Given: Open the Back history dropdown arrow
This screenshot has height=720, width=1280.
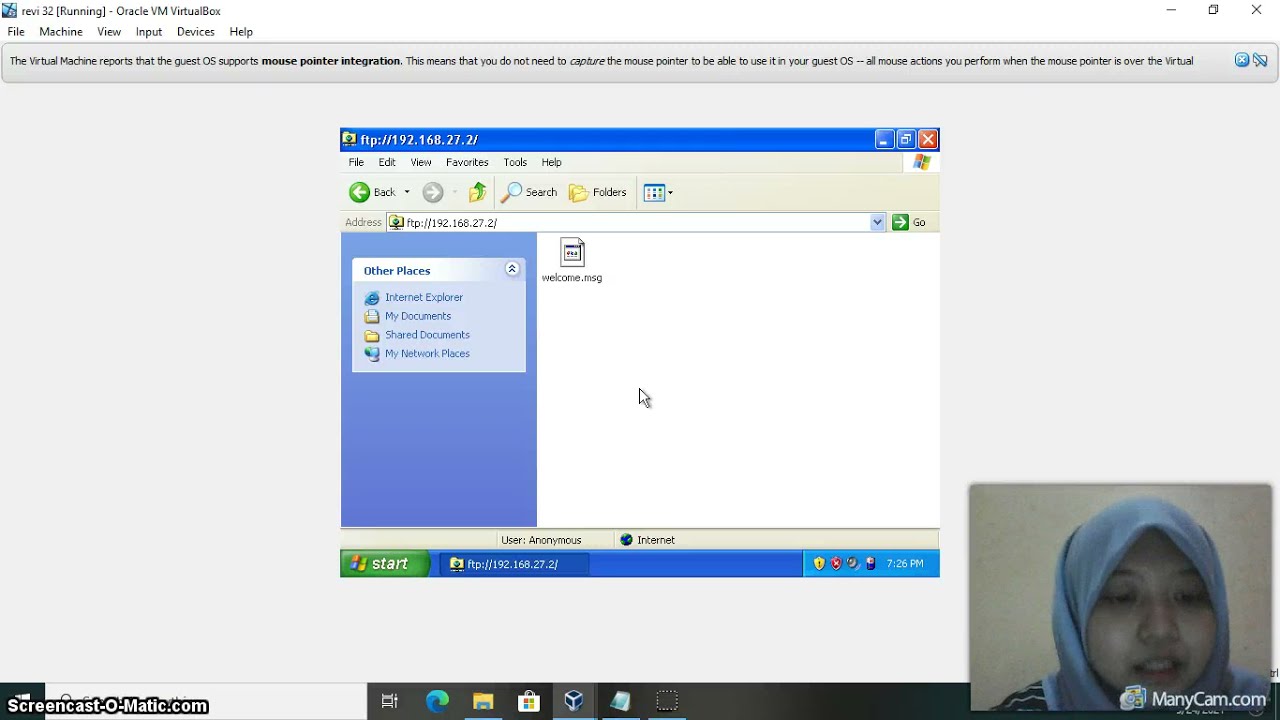Looking at the screenshot, I should point(407,192).
